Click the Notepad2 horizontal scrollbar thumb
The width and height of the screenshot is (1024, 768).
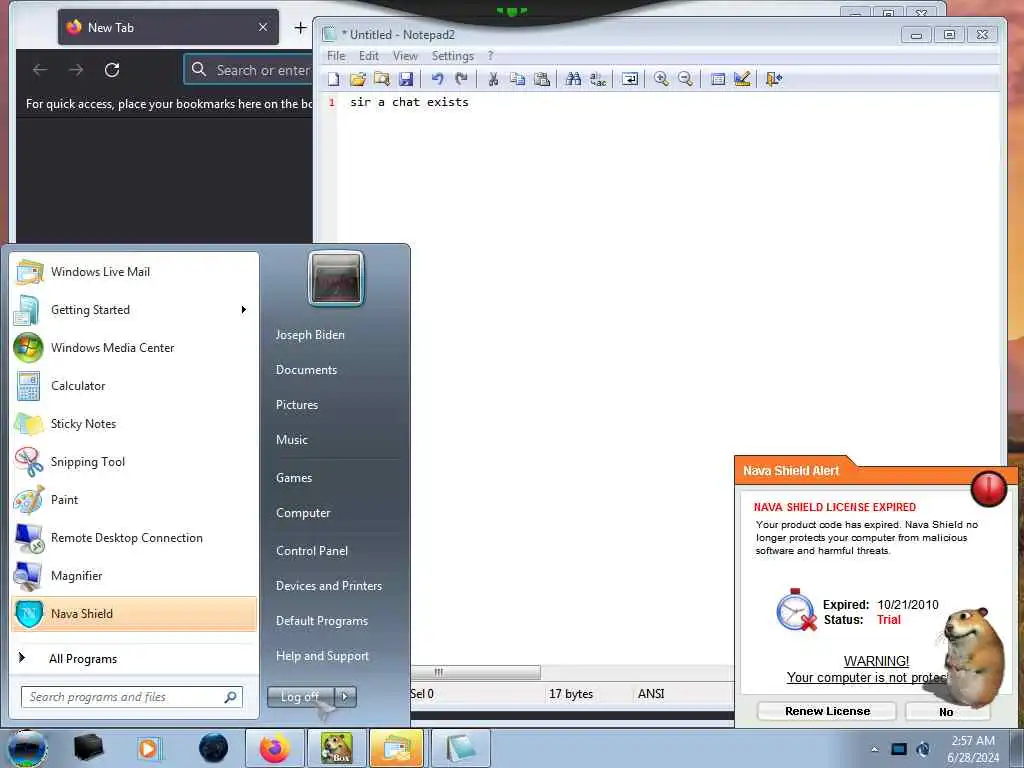pos(475,672)
